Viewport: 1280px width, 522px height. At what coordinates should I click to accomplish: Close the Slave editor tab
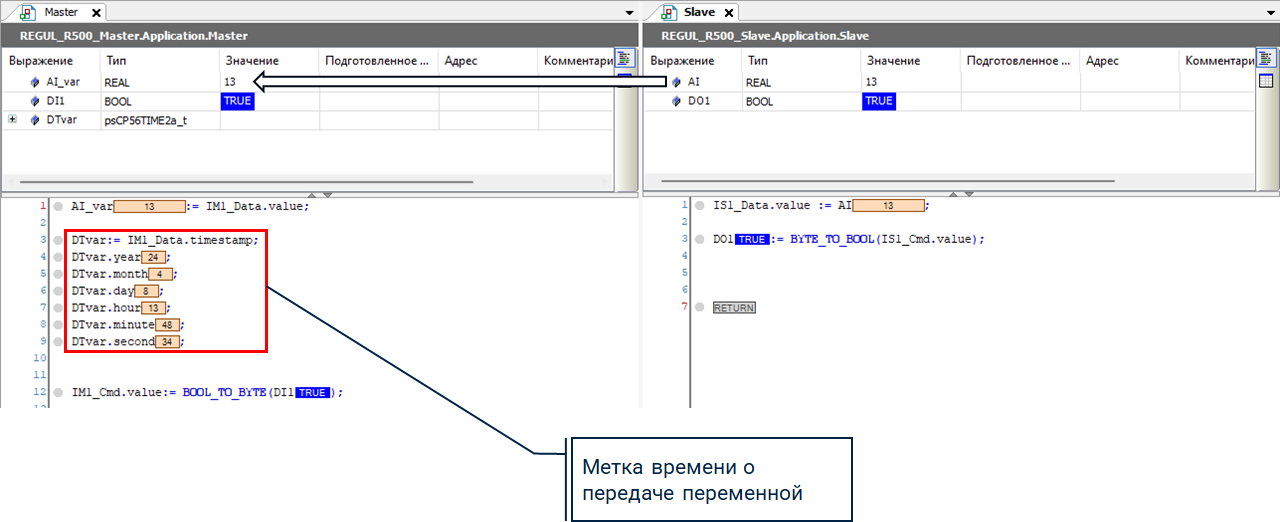(728, 13)
